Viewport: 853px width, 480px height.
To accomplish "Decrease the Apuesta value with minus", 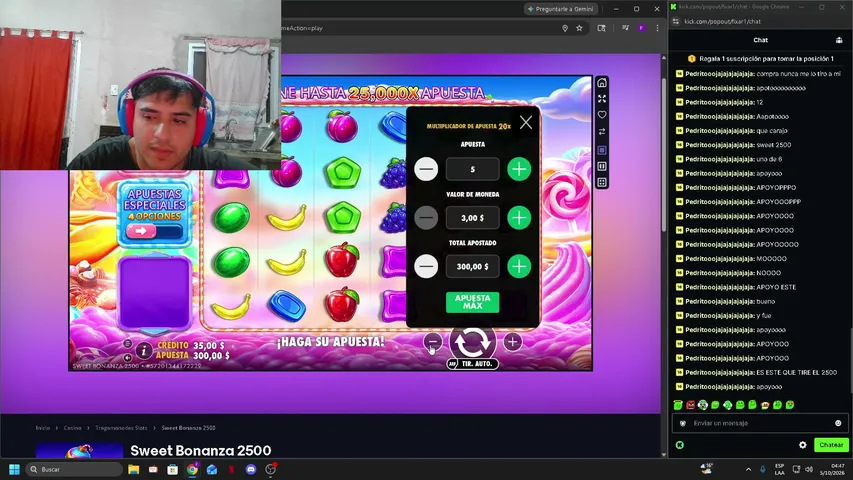I will [x=426, y=169].
